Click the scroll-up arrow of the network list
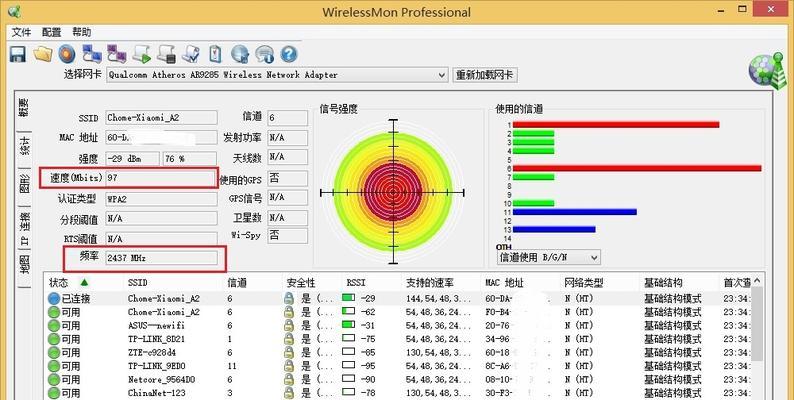Viewport: 794px width, 400px height. (x=757, y=281)
